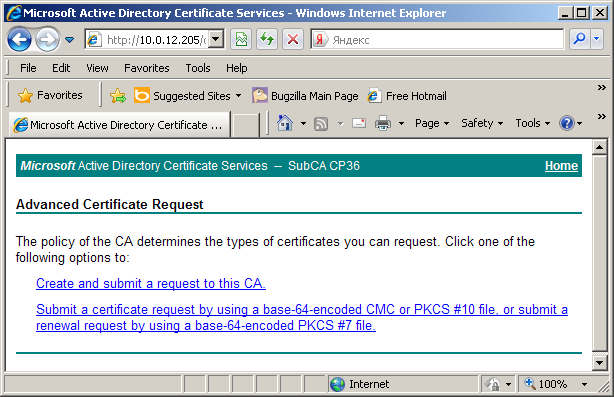
Task: Click the Advanced Certificate Request heading
Action: tap(109, 204)
